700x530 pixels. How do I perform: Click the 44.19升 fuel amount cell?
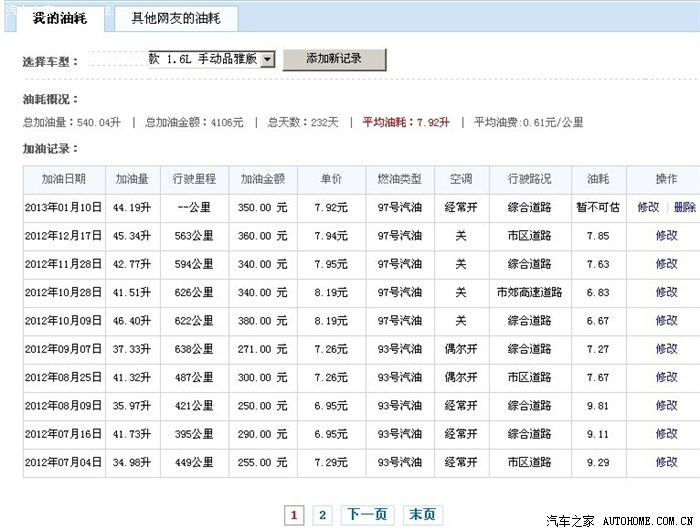click(x=132, y=207)
